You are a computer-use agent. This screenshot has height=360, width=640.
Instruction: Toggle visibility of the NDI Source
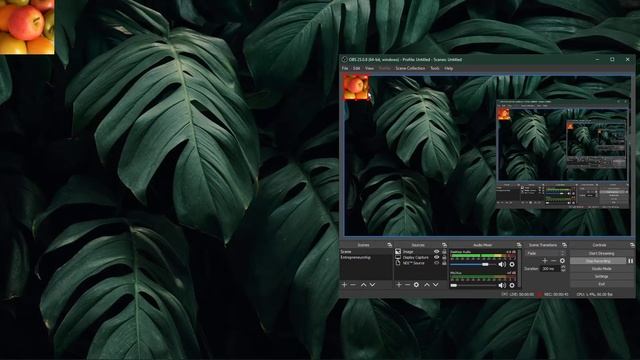coord(436,263)
